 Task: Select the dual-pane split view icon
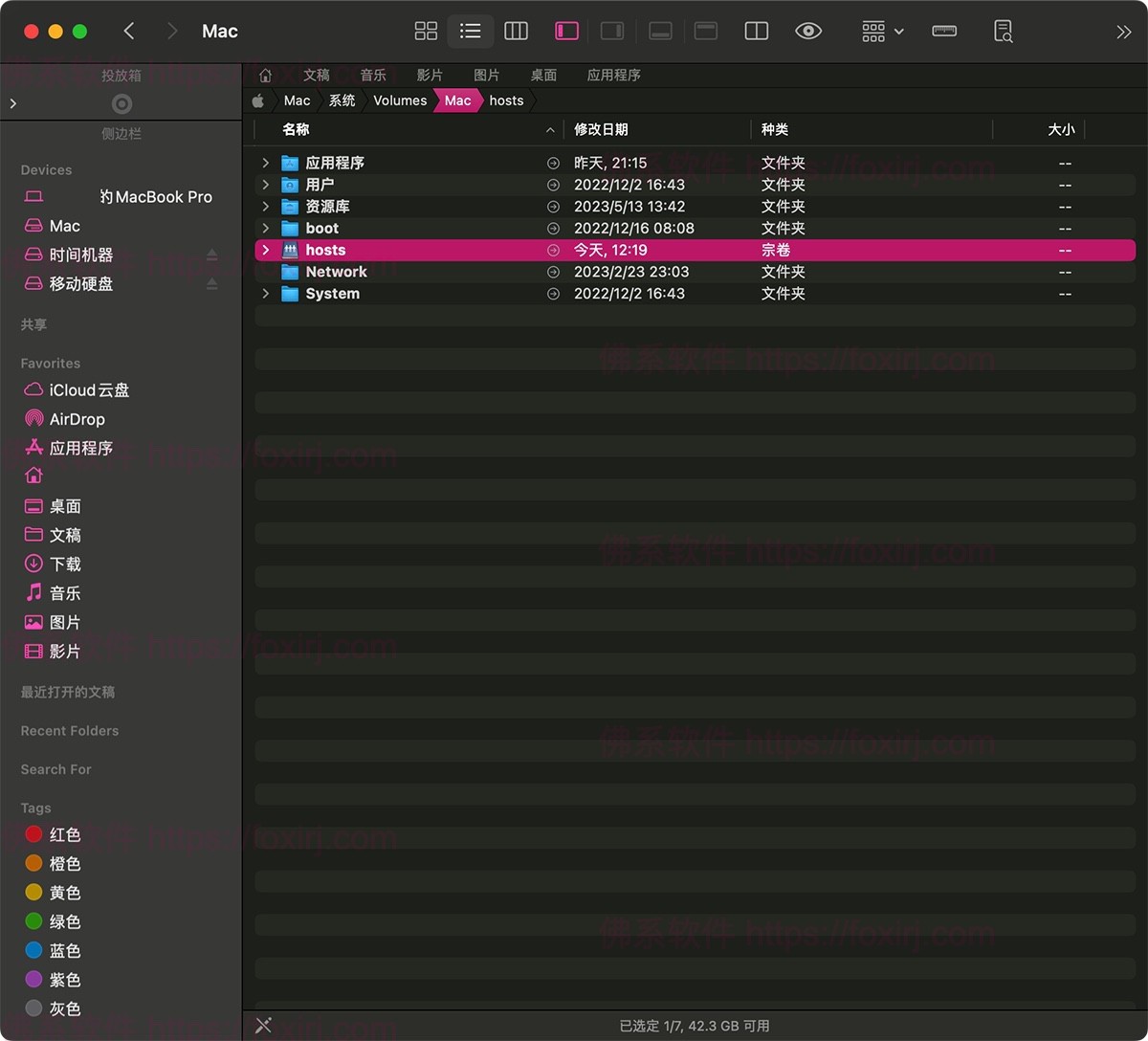(x=756, y=31)
